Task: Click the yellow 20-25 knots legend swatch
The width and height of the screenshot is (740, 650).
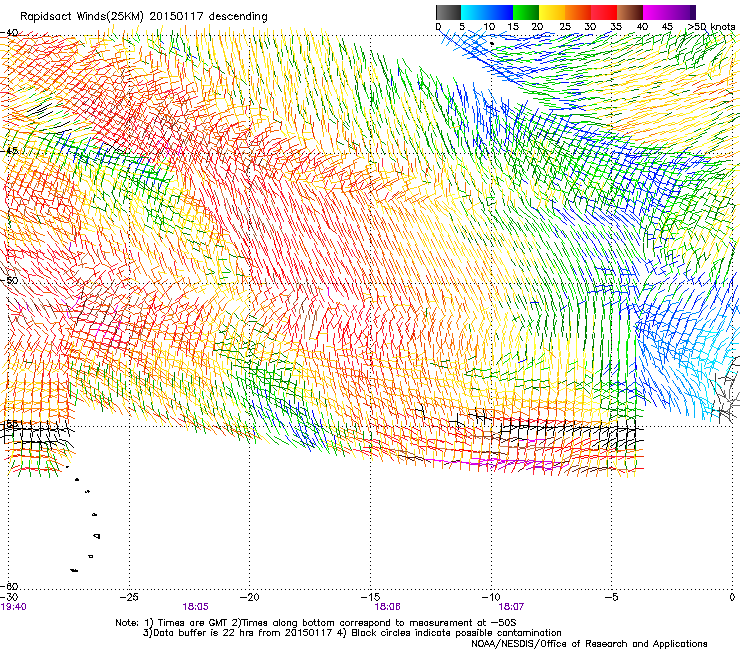Action: (x=552, y=12)
